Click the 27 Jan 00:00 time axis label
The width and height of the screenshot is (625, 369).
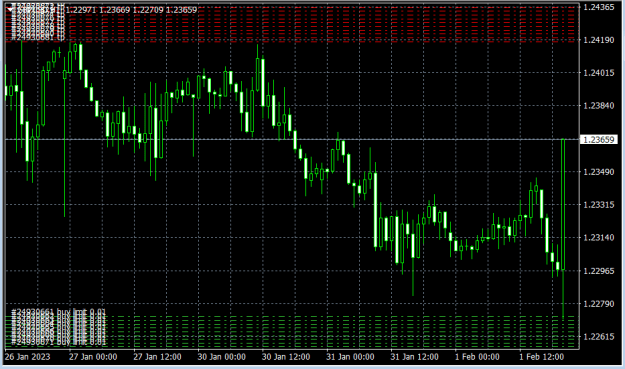[93, 357]
